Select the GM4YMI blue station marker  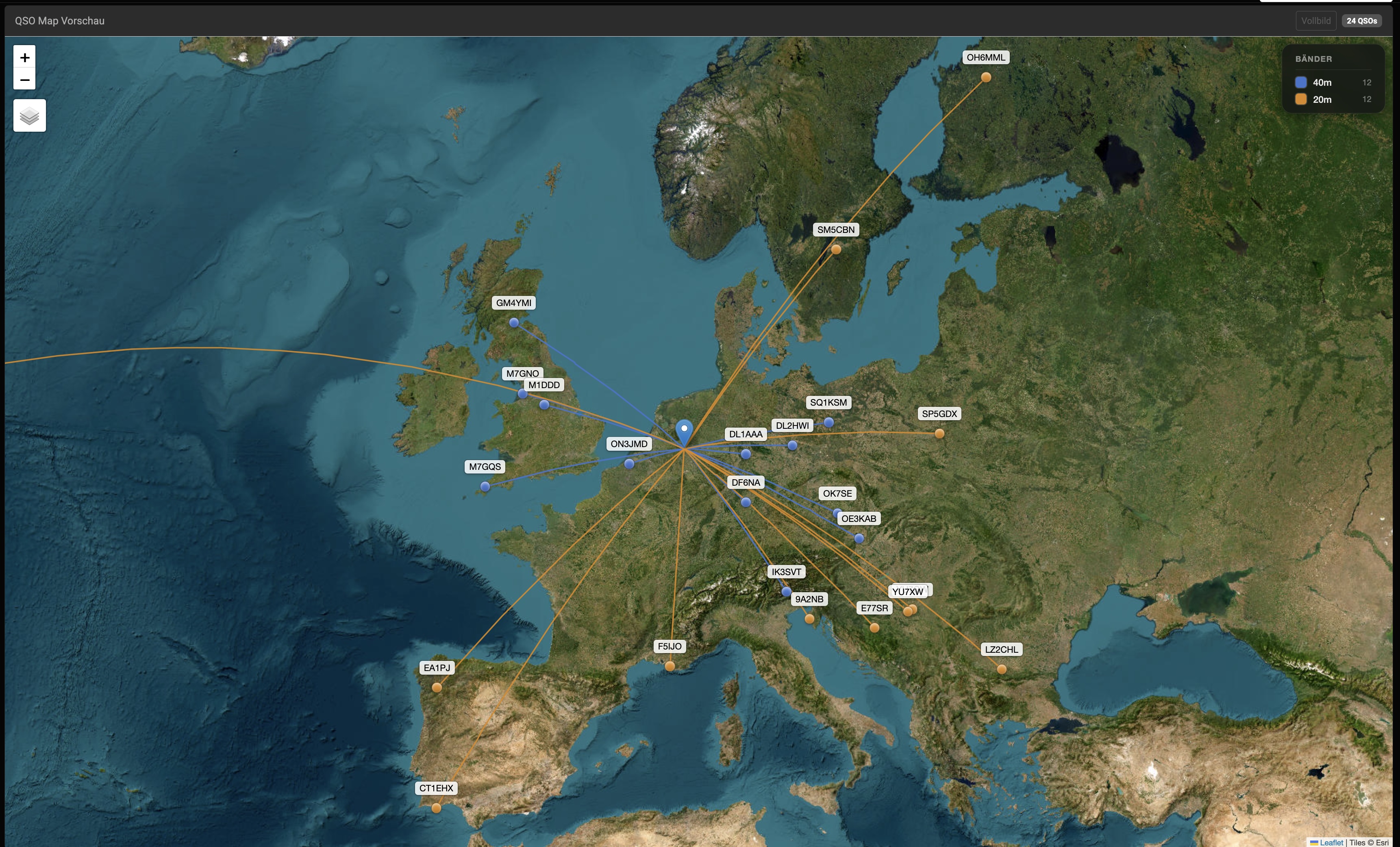pos(514,323)
